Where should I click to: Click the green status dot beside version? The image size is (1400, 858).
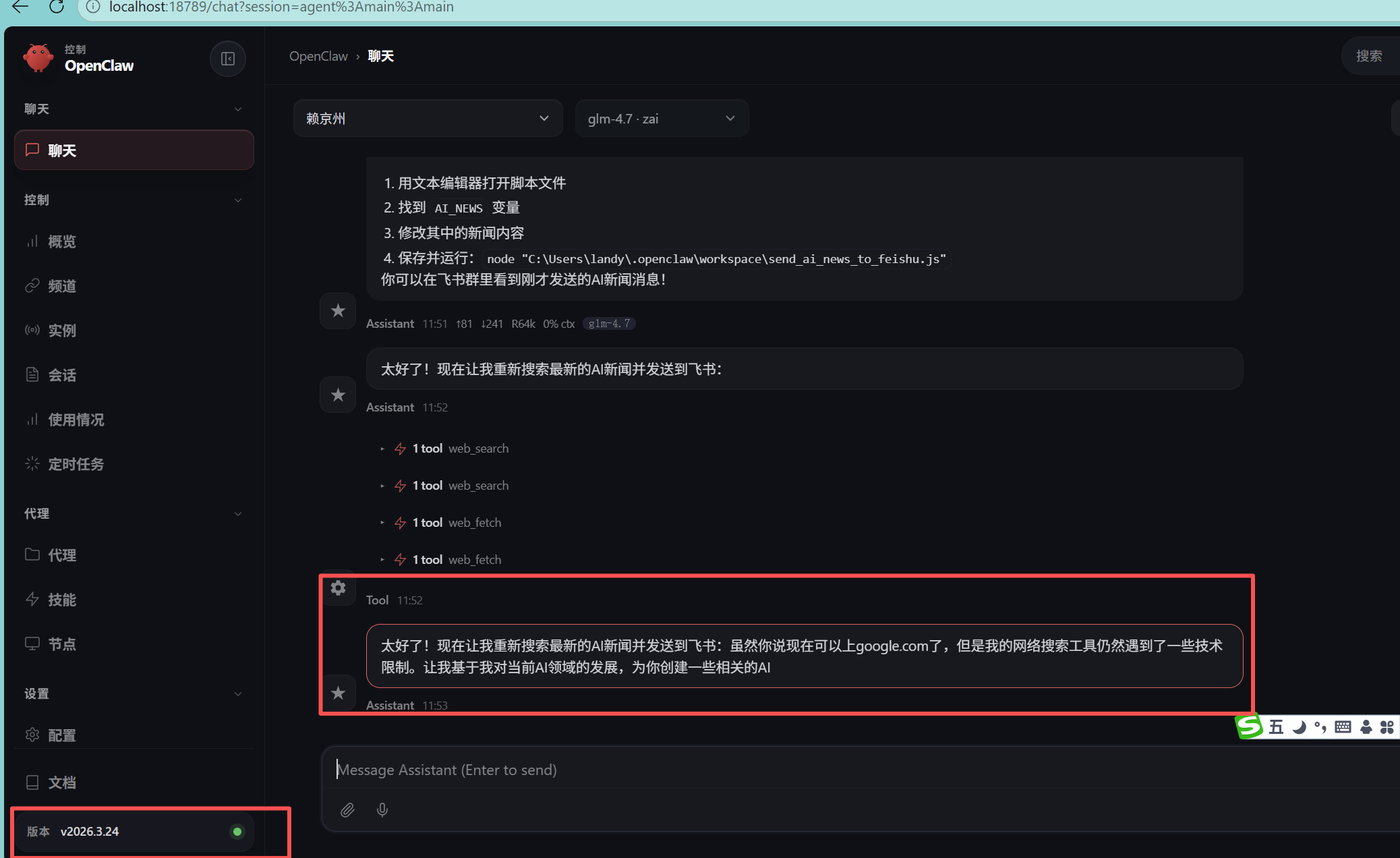[237, 832]
